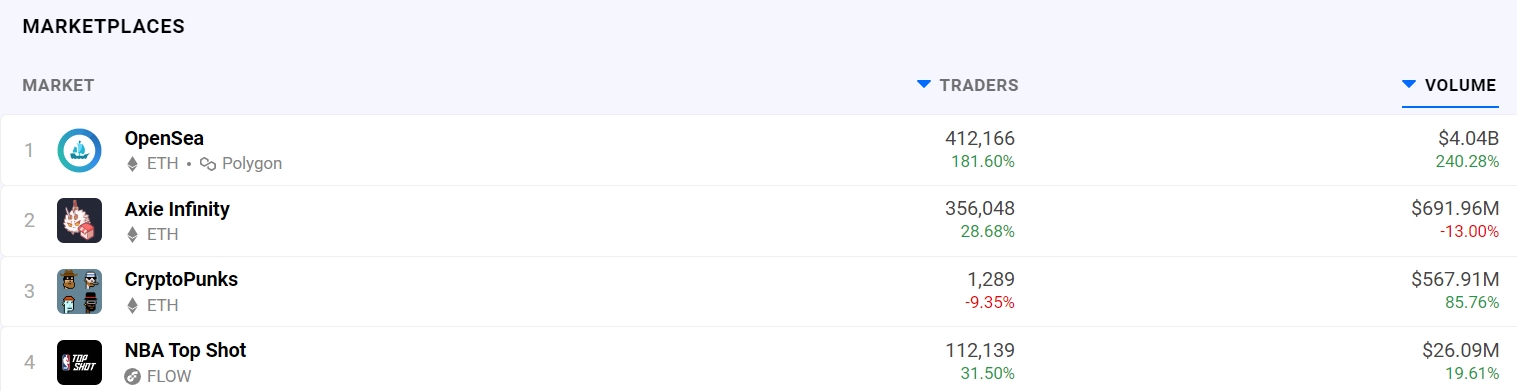This screenshot has width=1517, height=391.
Task: Open the Axie Infinity name link
Action: (177, 209)
